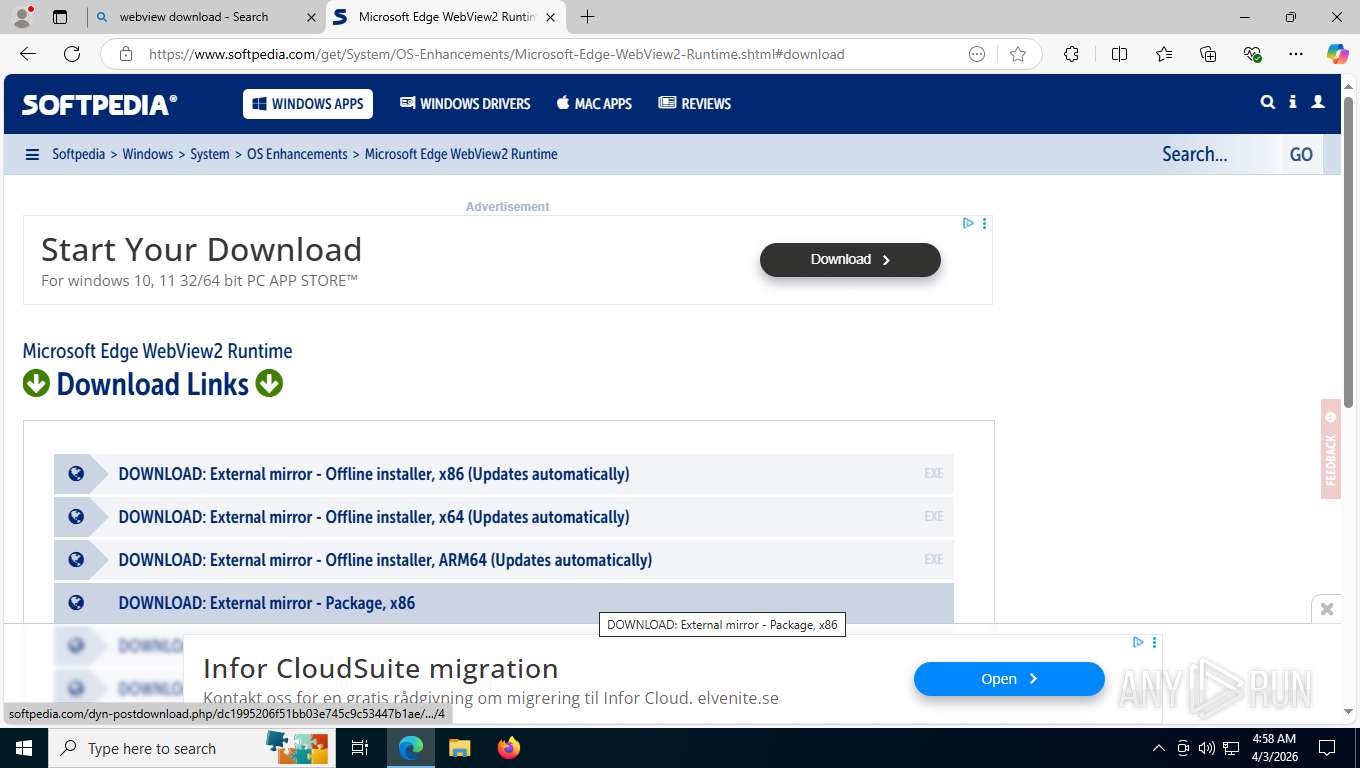Viewport: 1360px width, 768px height.
Task: Open MAC APPS section
Action: (x=594, y=104)
